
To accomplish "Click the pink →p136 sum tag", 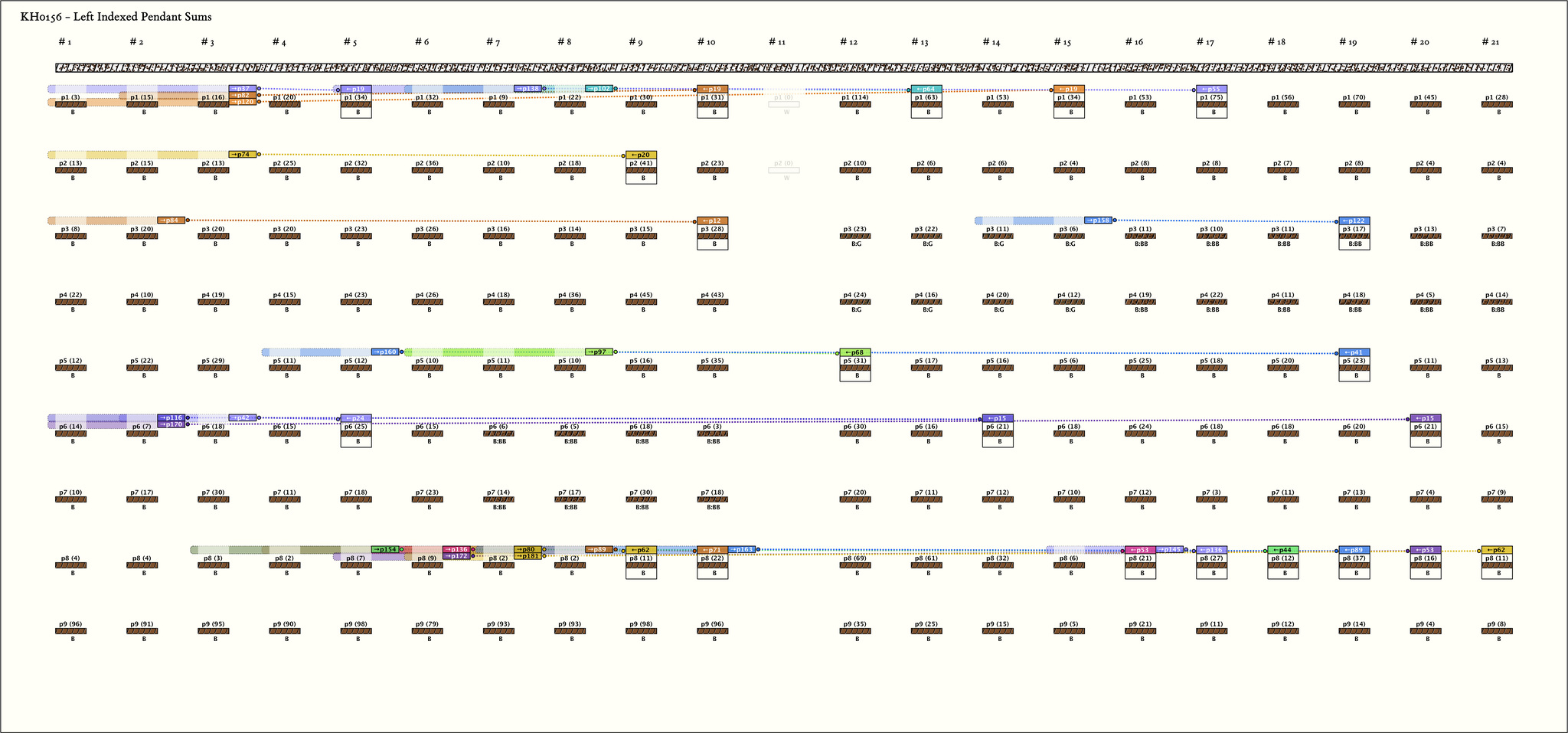I will 456,549.
